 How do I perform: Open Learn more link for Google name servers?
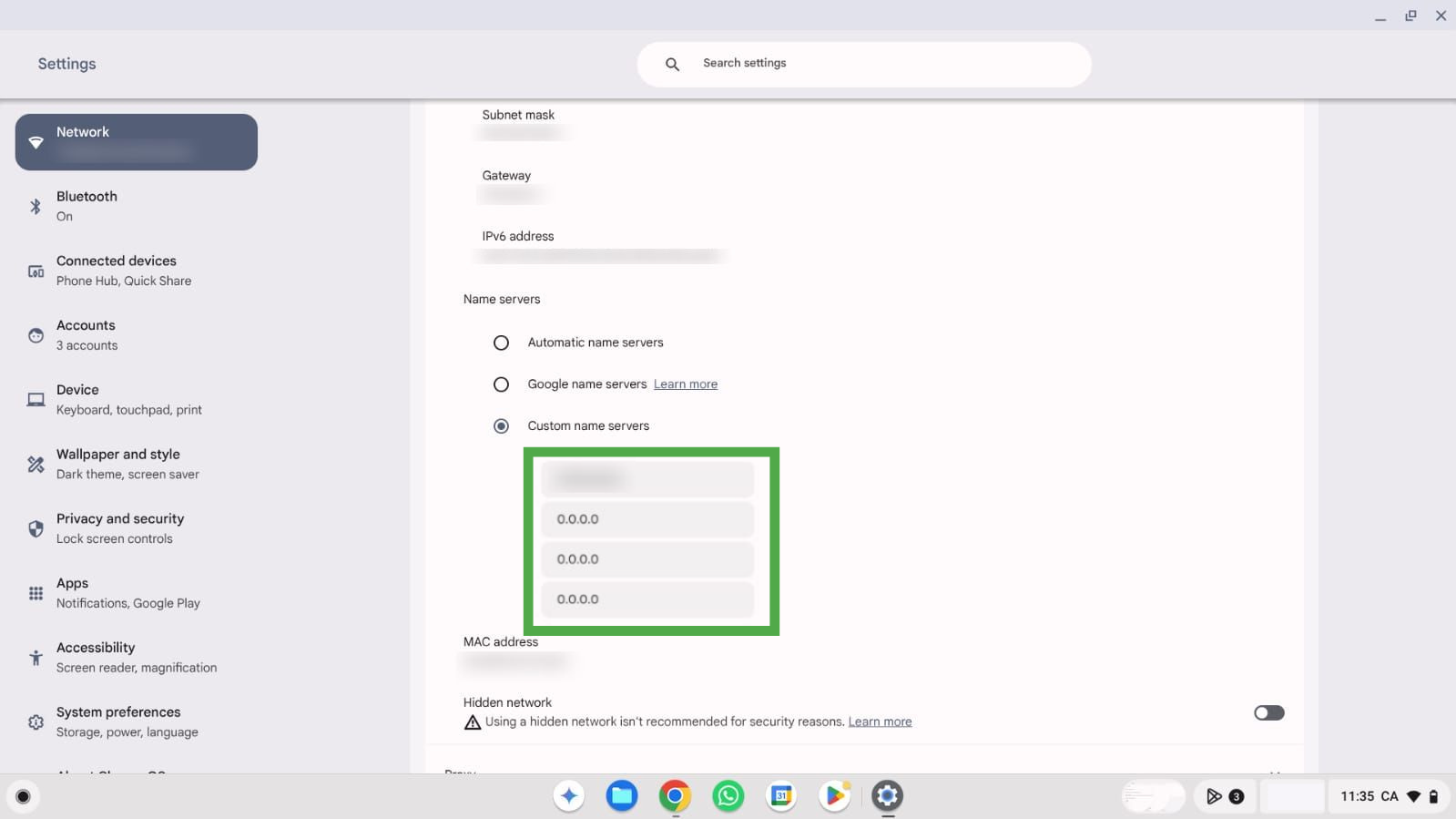686,384
